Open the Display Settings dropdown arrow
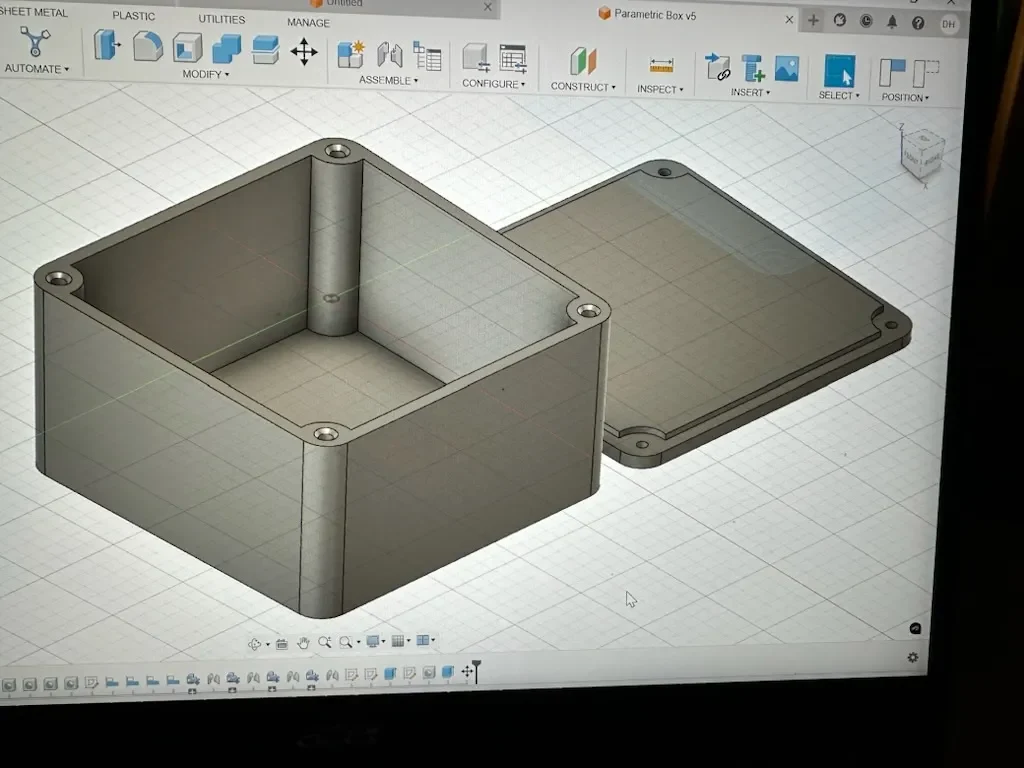The image size is (1024, 768). [383, 641]
